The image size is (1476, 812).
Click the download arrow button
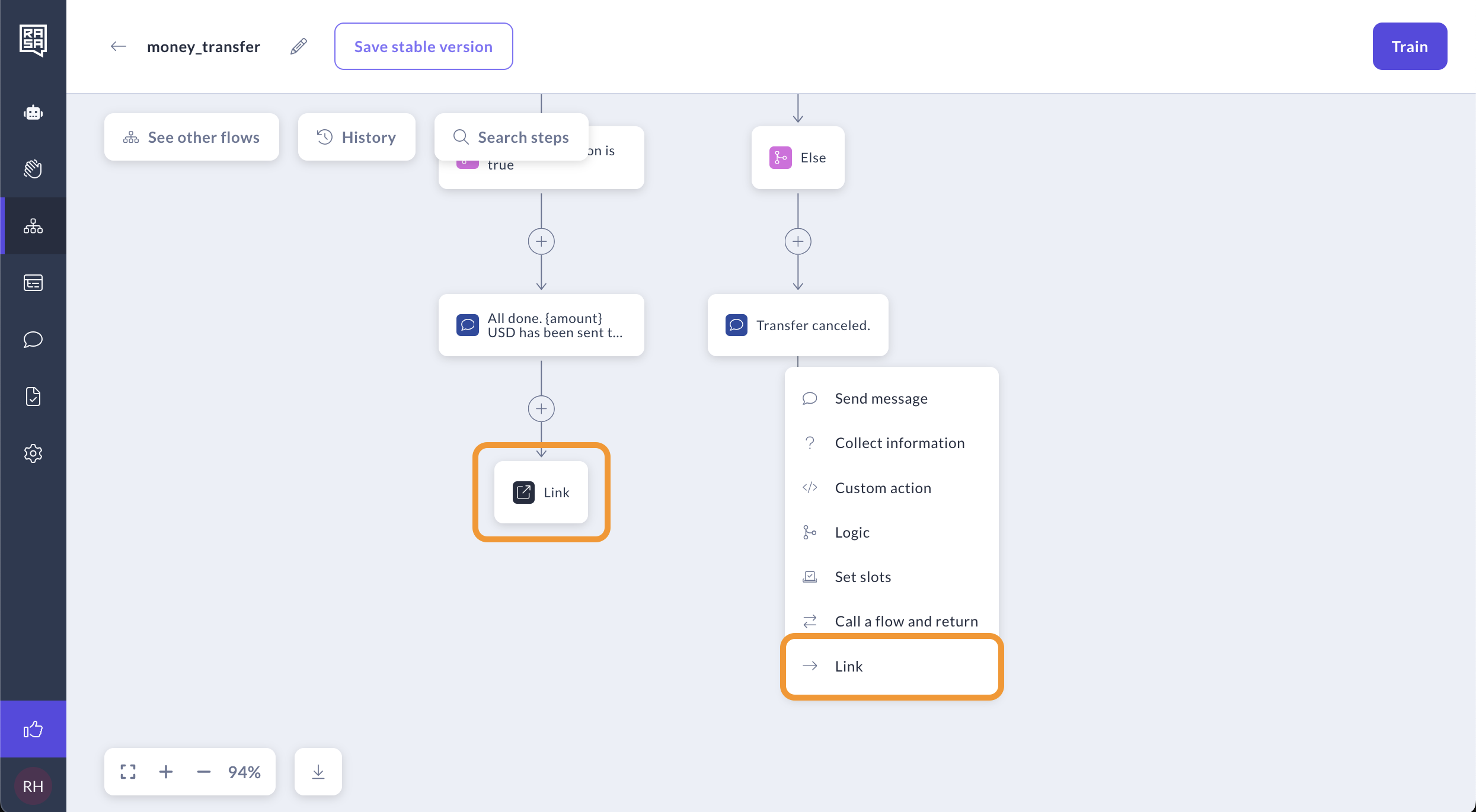[318, 772]
